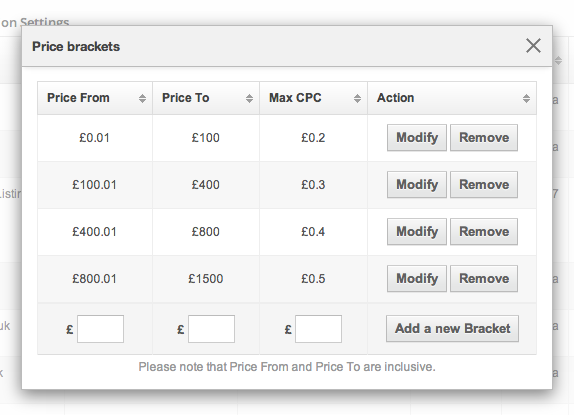The width and height of the screenshot is (574, 415).
Task: Modify the £800.01 to £1500 bracket
Action: (x=417, y=278)
